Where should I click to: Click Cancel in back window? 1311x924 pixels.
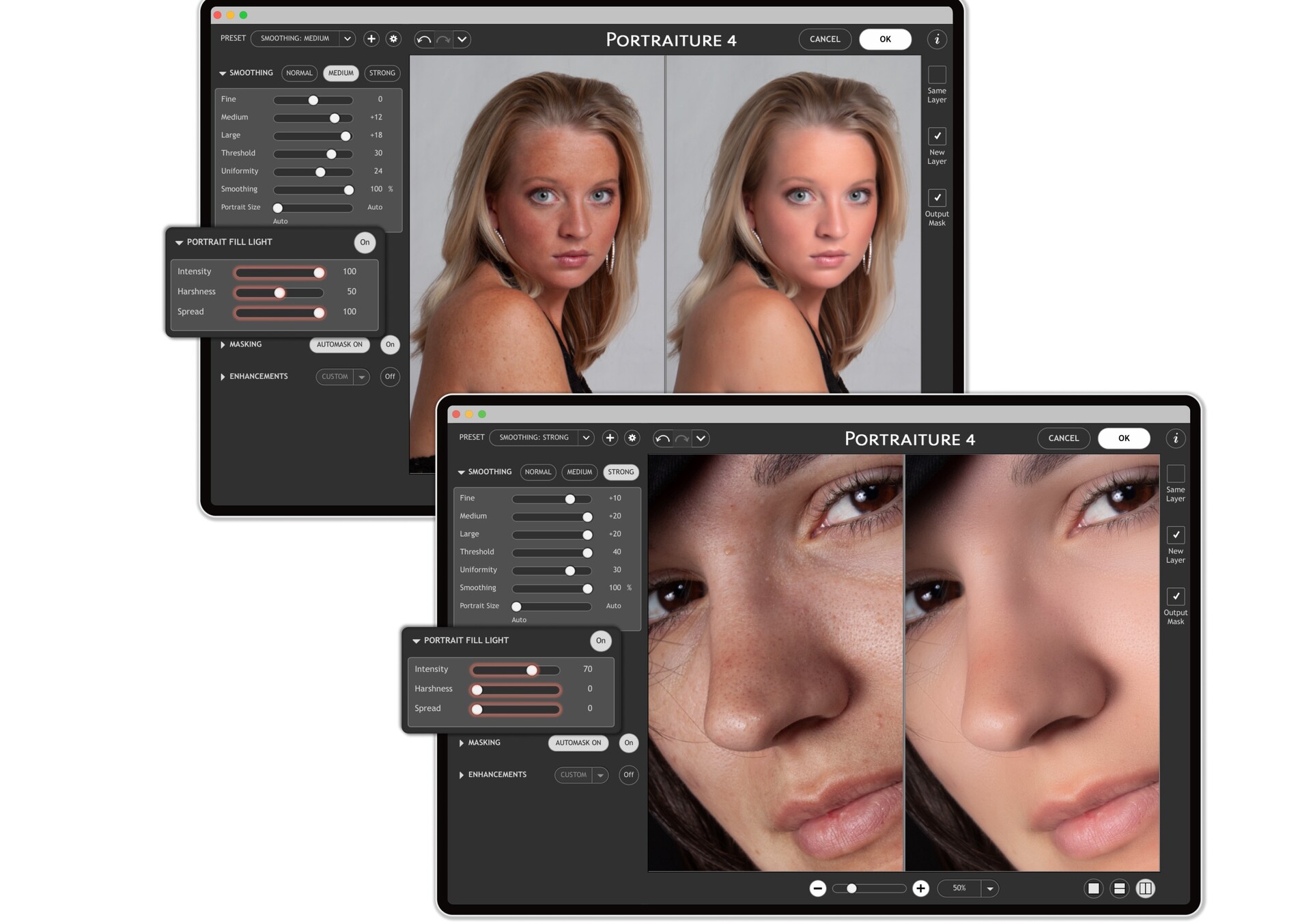pos(825,39)
